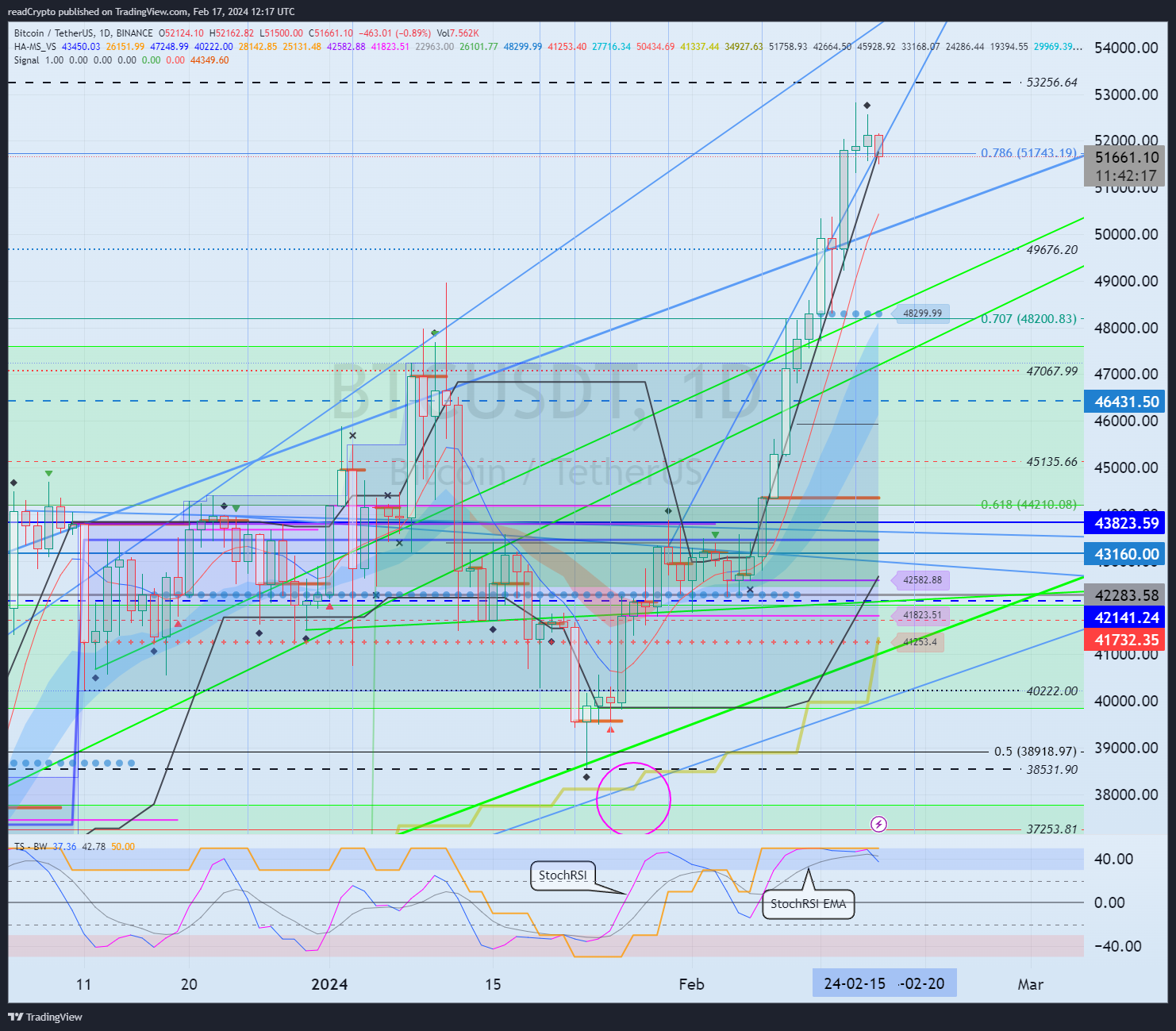
Task: Click the magenta circle drawing near 38000
Action: [x=633, y=799]
